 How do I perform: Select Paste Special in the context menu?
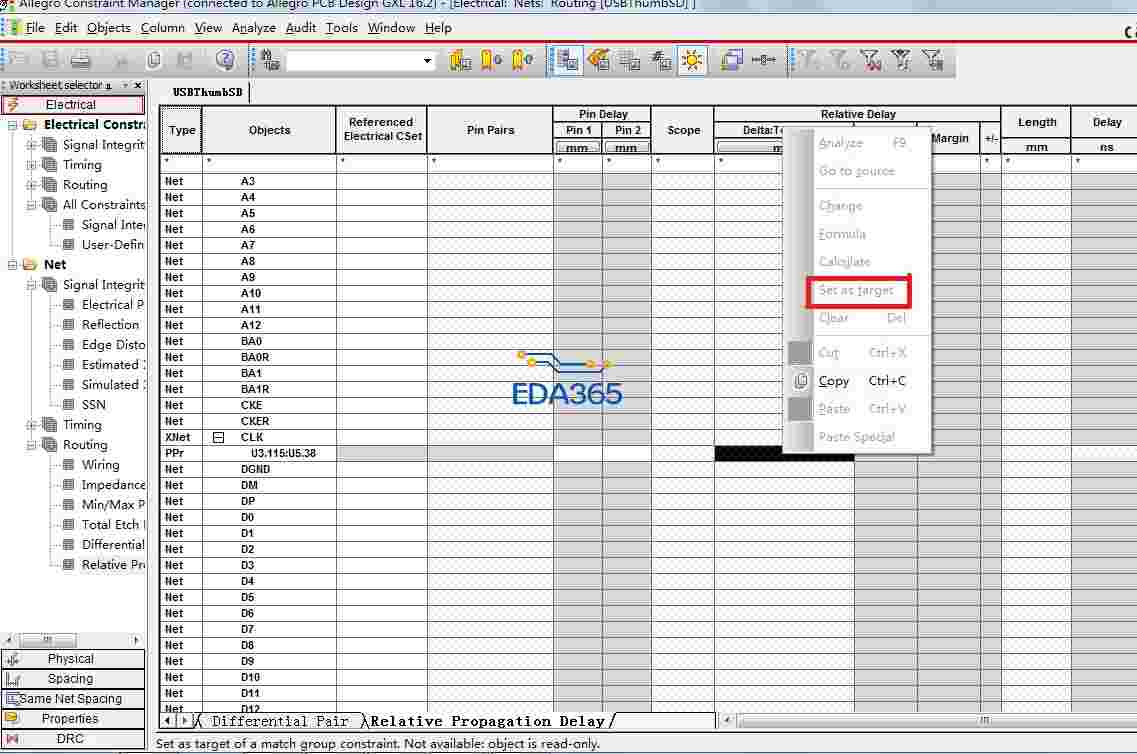pyautogui.click(x=856, y=436)
